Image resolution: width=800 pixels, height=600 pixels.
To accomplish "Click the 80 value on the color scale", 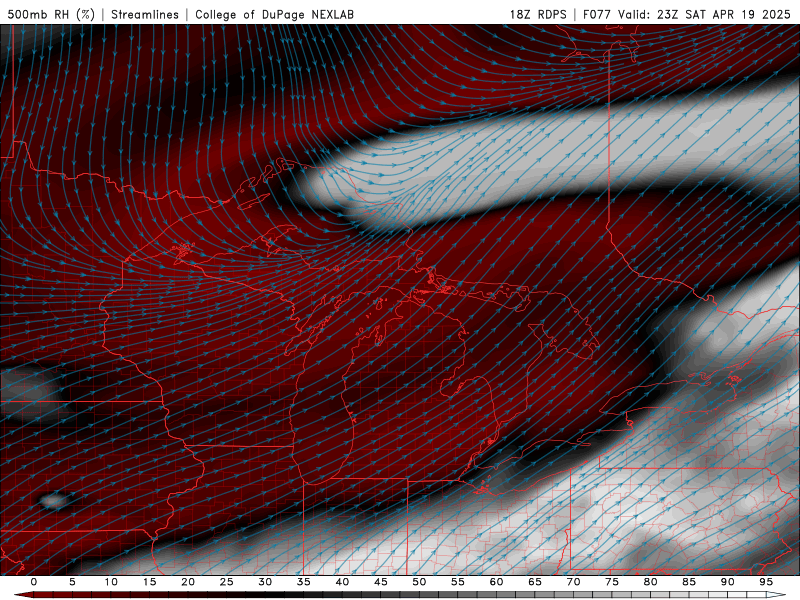I will pos(650,582).
